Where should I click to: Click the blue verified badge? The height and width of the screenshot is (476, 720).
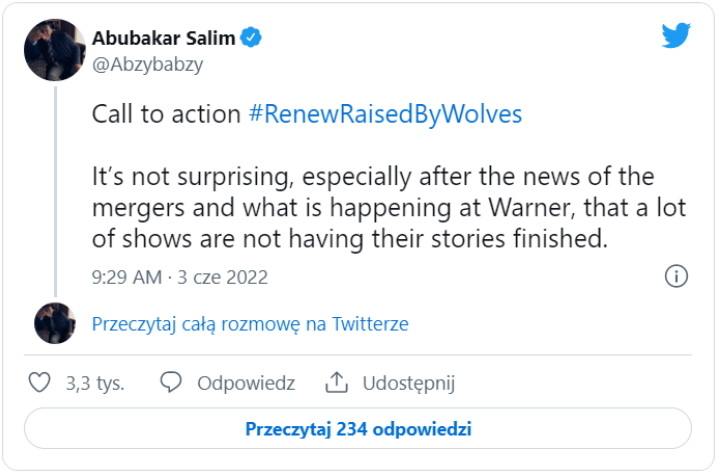point(253,38)
